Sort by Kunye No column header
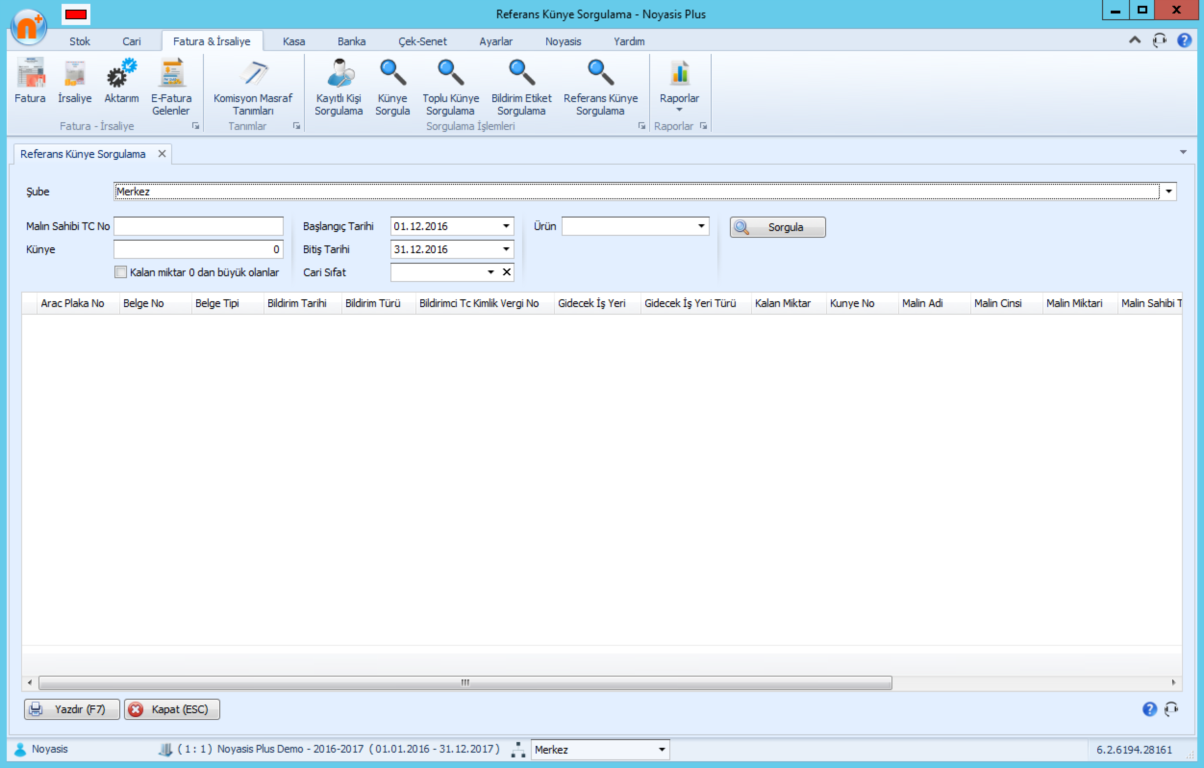This screenshot has width=1204, height=768. coord(861,303)
